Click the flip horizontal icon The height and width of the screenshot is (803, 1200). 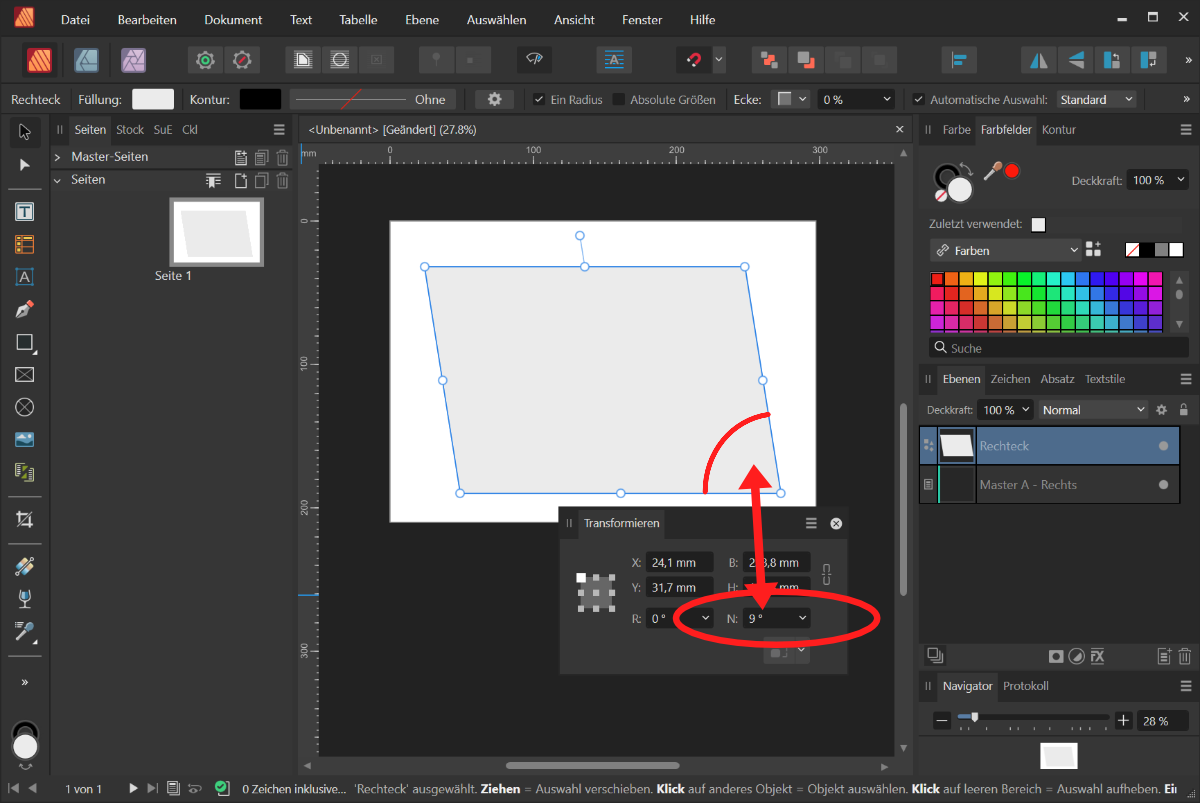[x=1038, y=59]
